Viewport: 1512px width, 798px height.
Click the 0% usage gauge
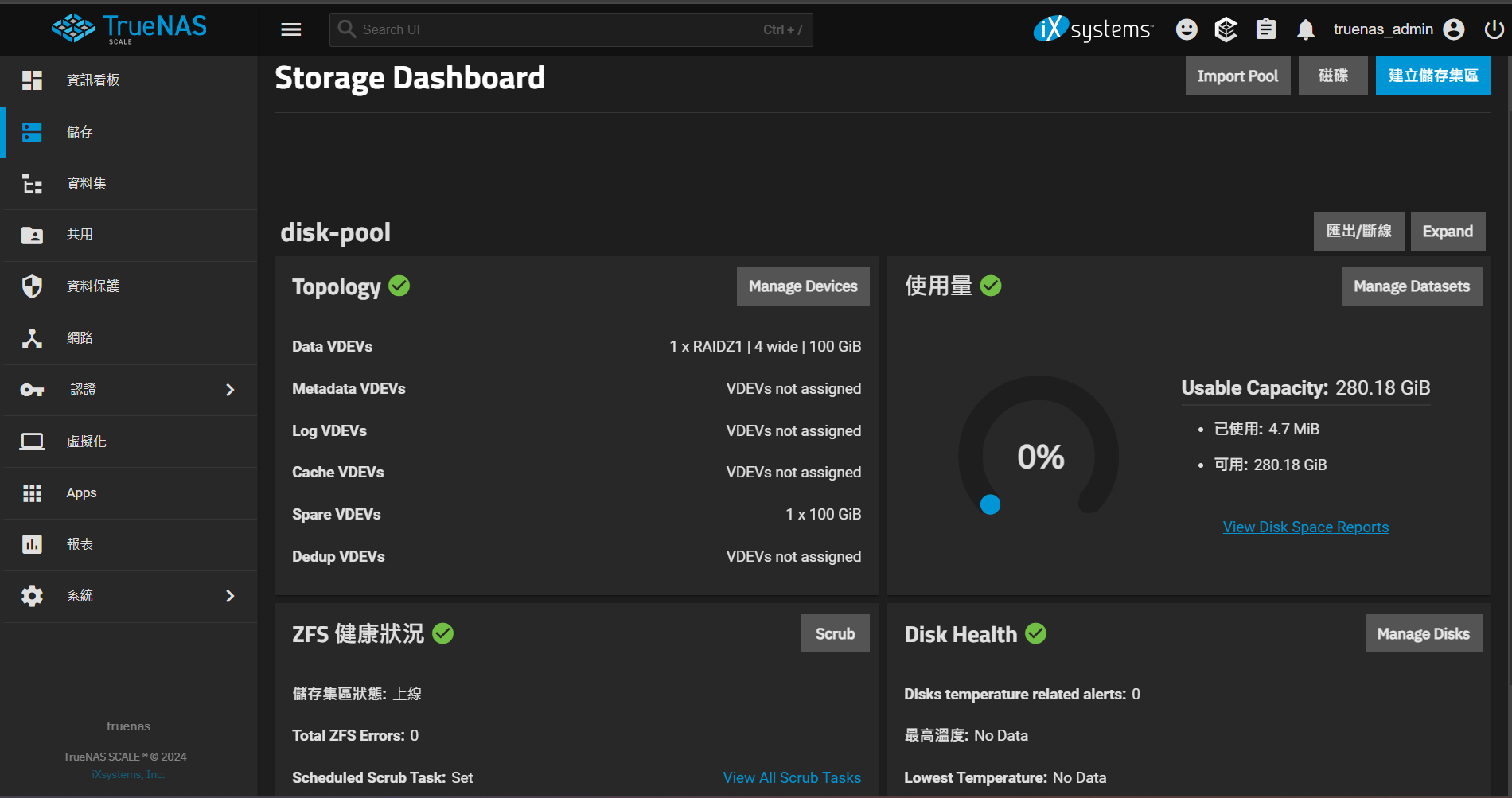[x=1039, y=457]
